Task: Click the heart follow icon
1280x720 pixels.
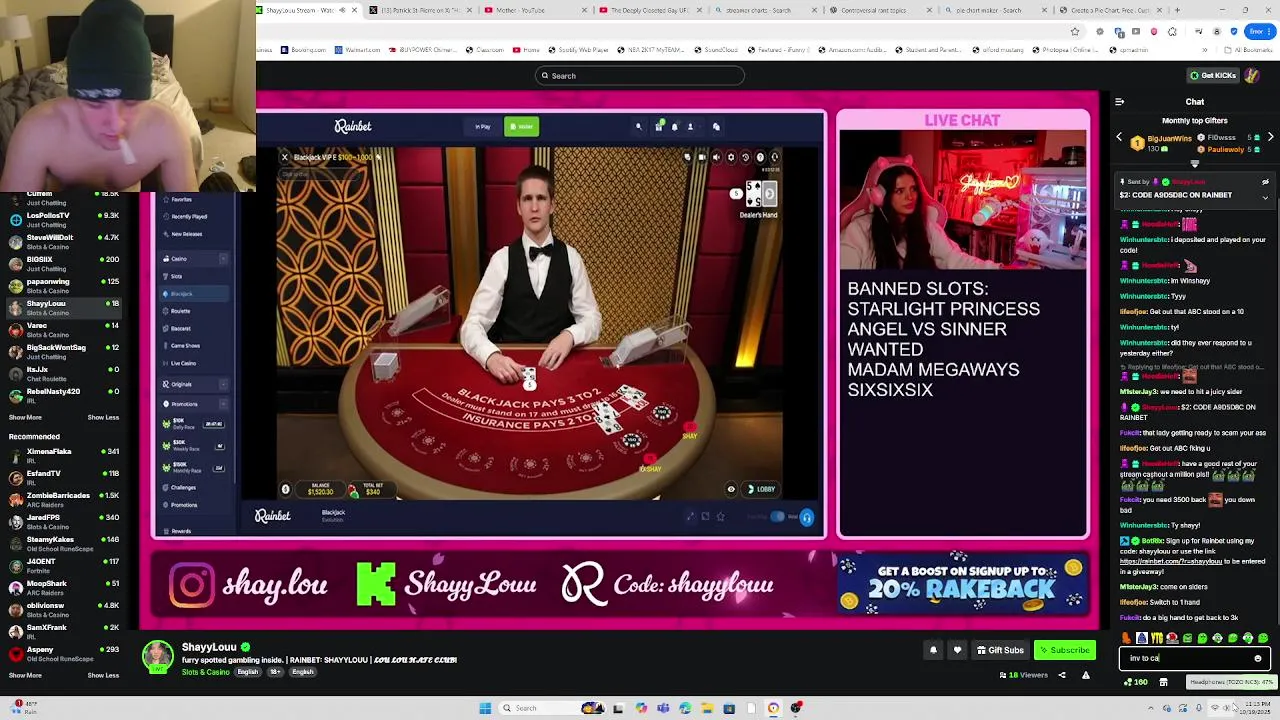Action: [x=957, y=650]
